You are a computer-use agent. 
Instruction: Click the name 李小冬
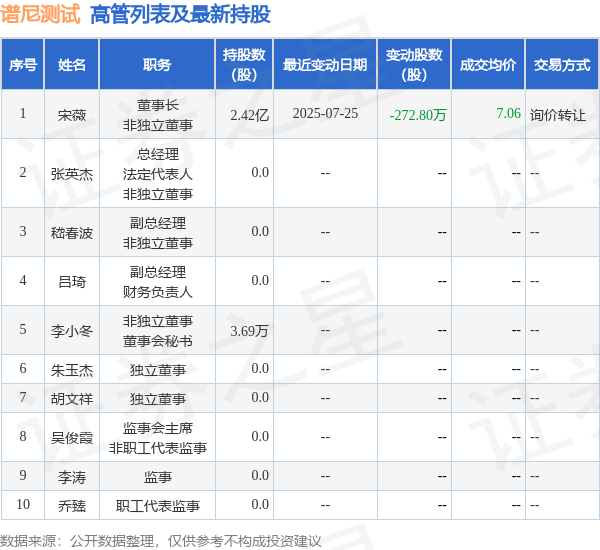[72, 331]
